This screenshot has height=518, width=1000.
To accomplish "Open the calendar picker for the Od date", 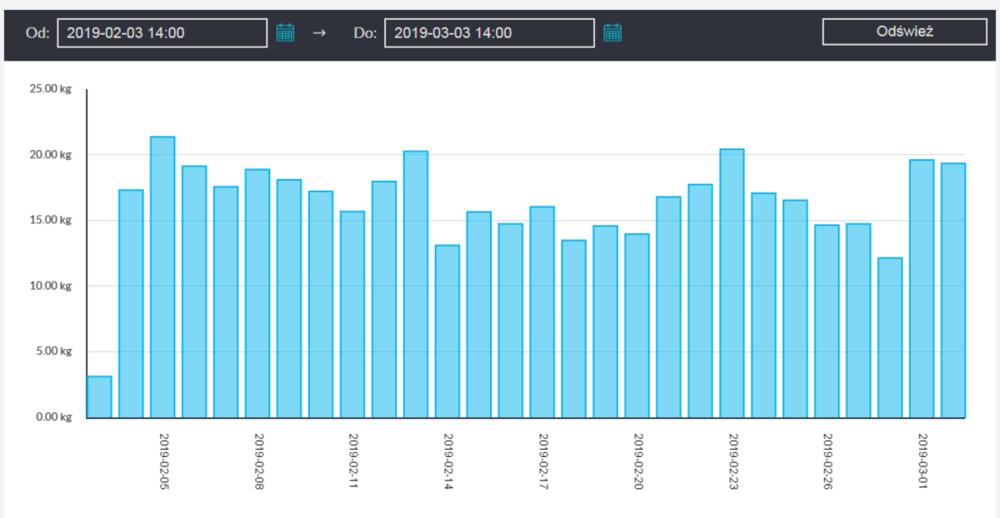I will (285, 32).
